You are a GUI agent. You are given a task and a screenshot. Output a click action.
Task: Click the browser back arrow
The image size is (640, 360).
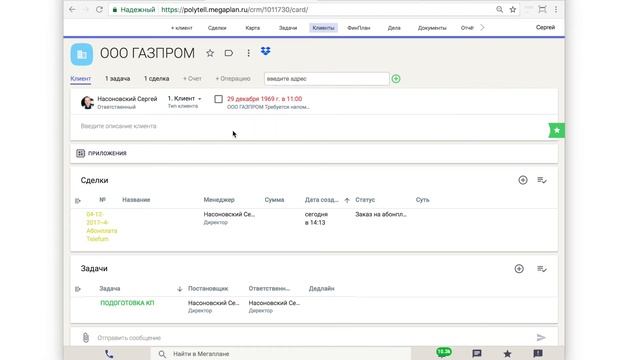click(x=72, y=9)
